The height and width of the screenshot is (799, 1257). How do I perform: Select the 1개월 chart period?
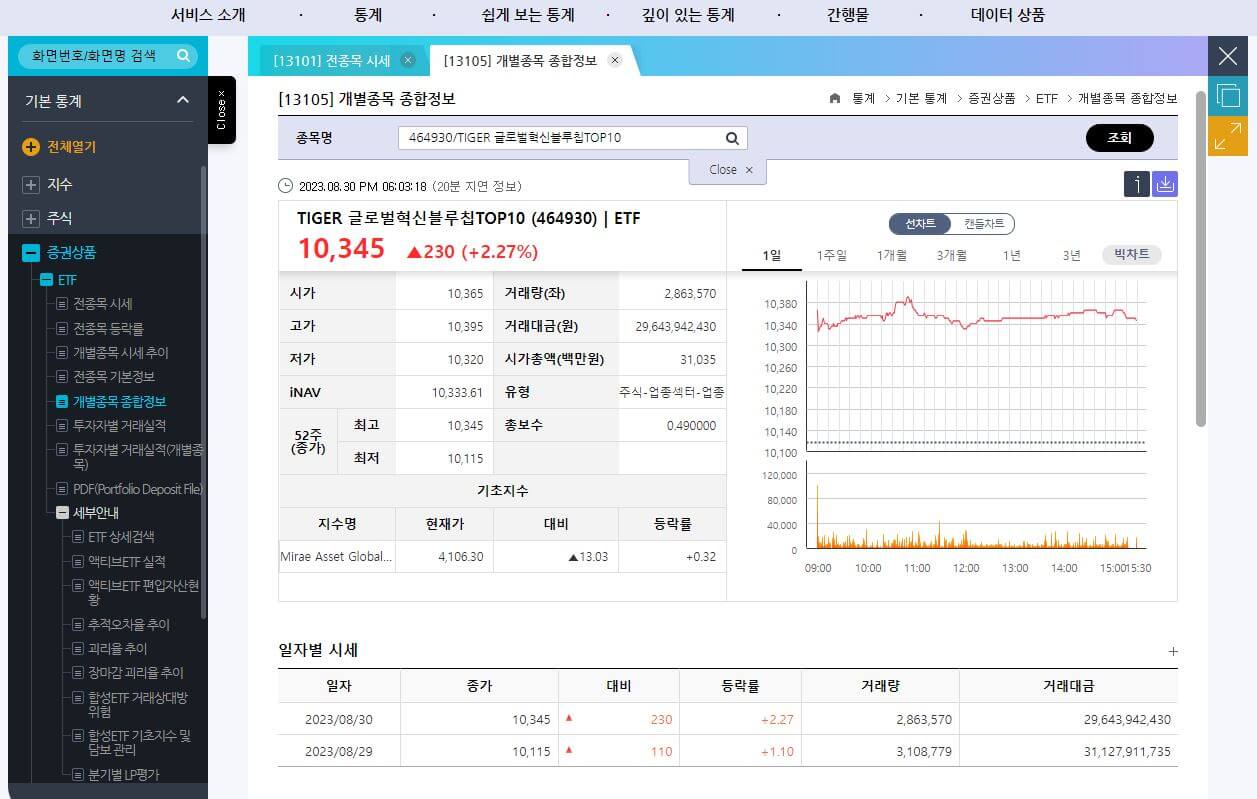[x=892, y=255]
